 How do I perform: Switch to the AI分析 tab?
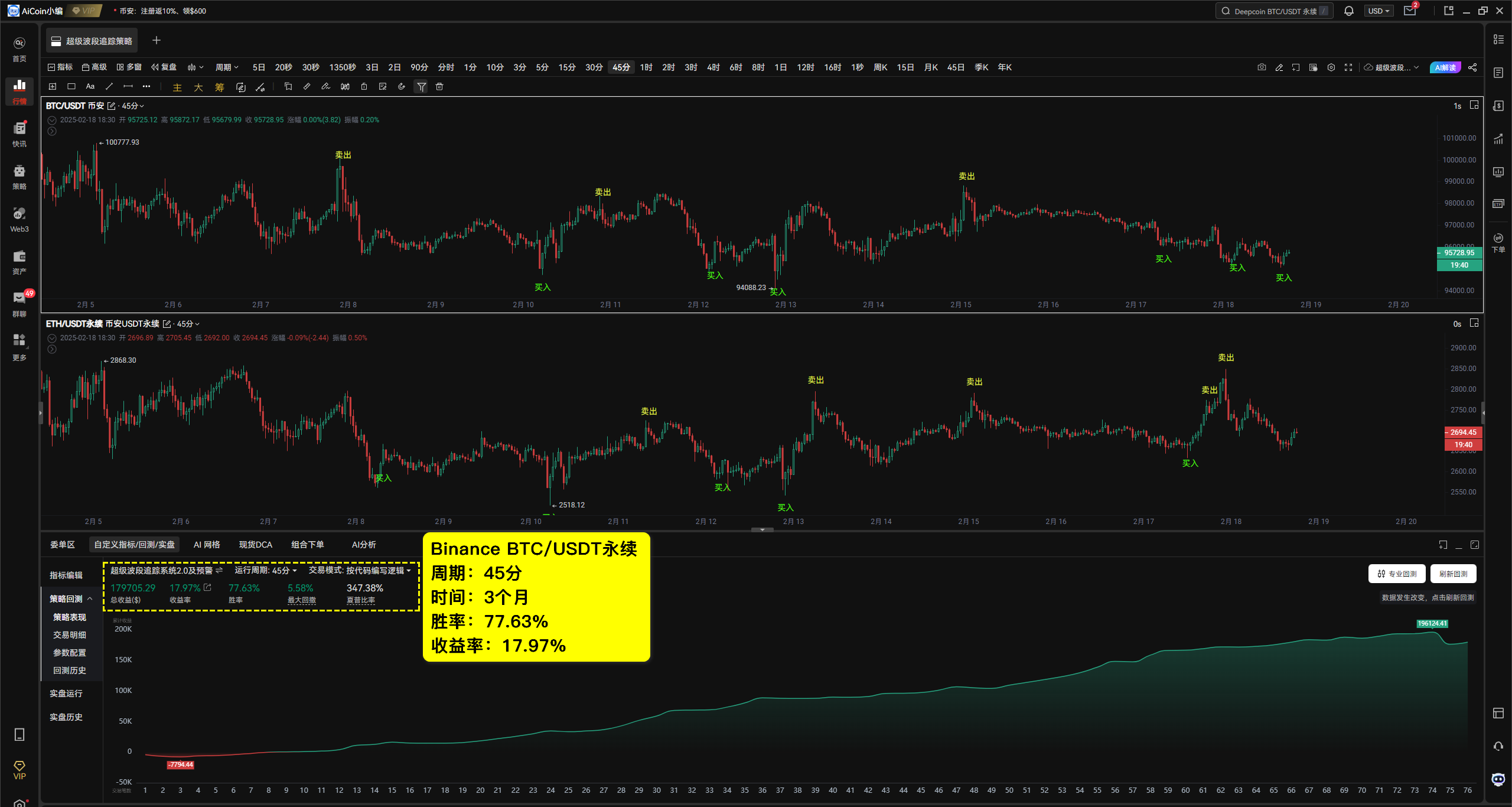pos(364,544)
